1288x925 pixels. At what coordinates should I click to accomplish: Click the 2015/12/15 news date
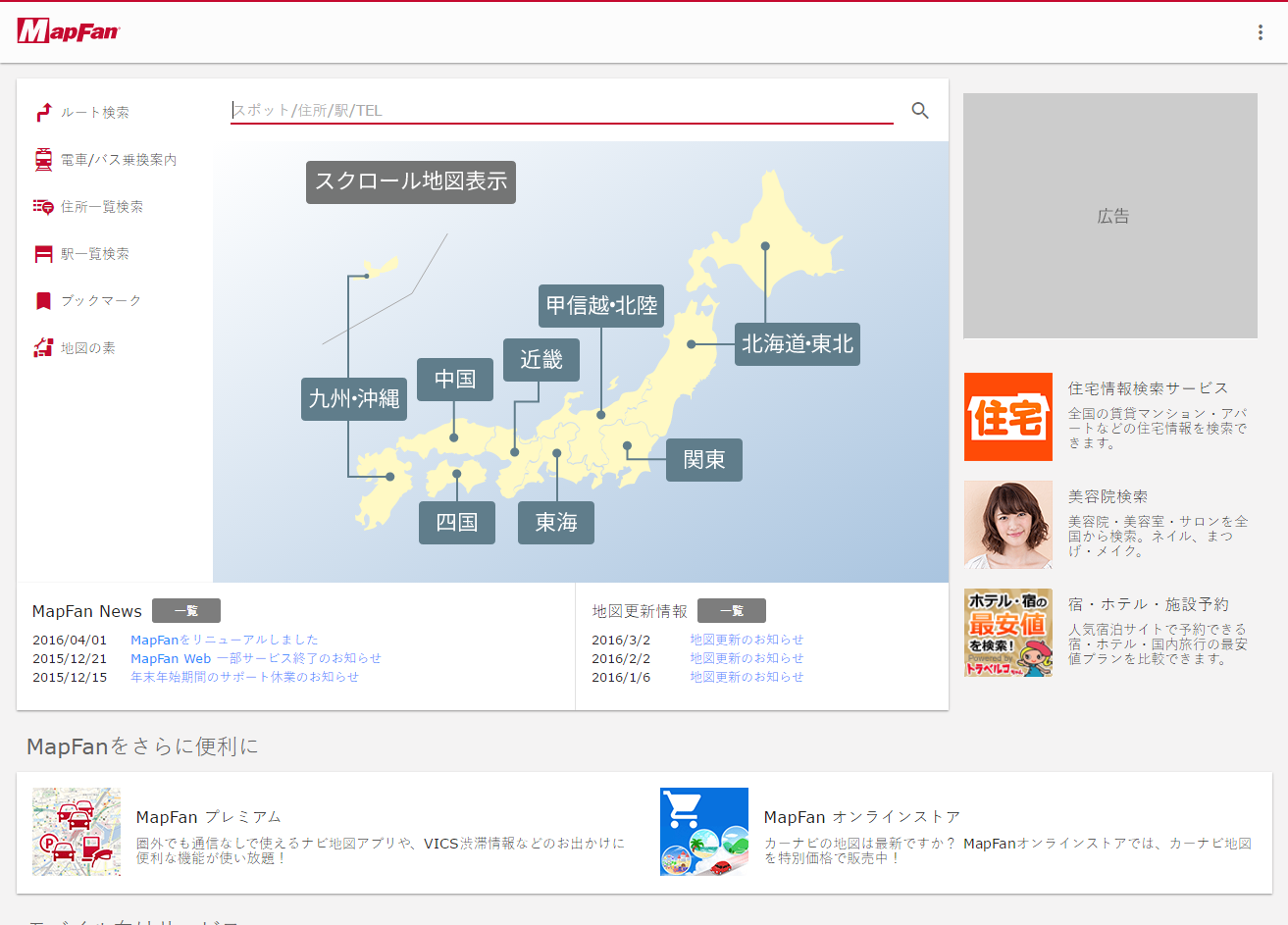click(70, 677)
